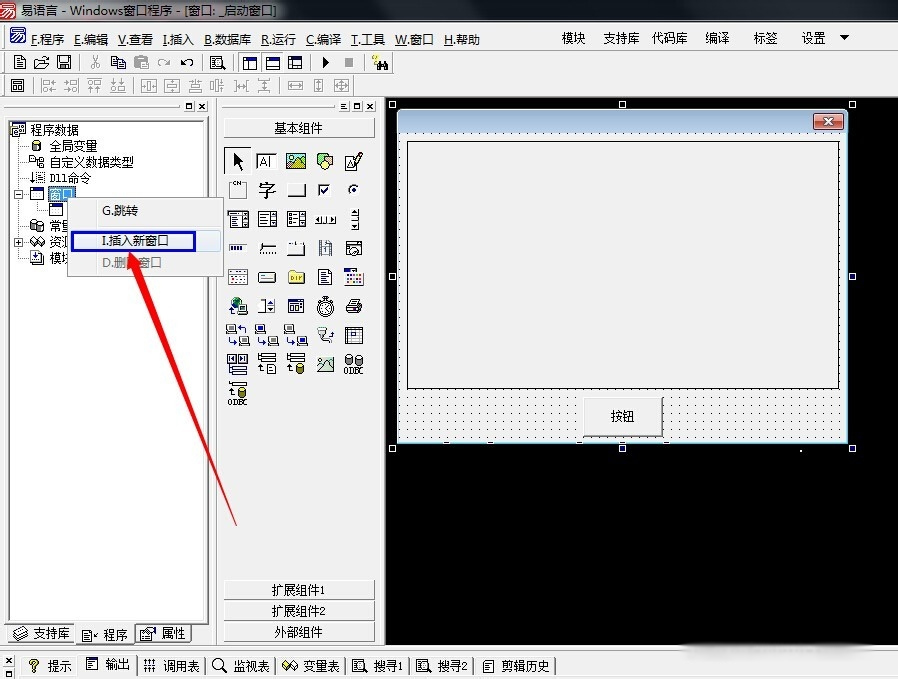Select the 字 label component icon
This screenshot has width=898, height=679.
[x=267, y=190]
